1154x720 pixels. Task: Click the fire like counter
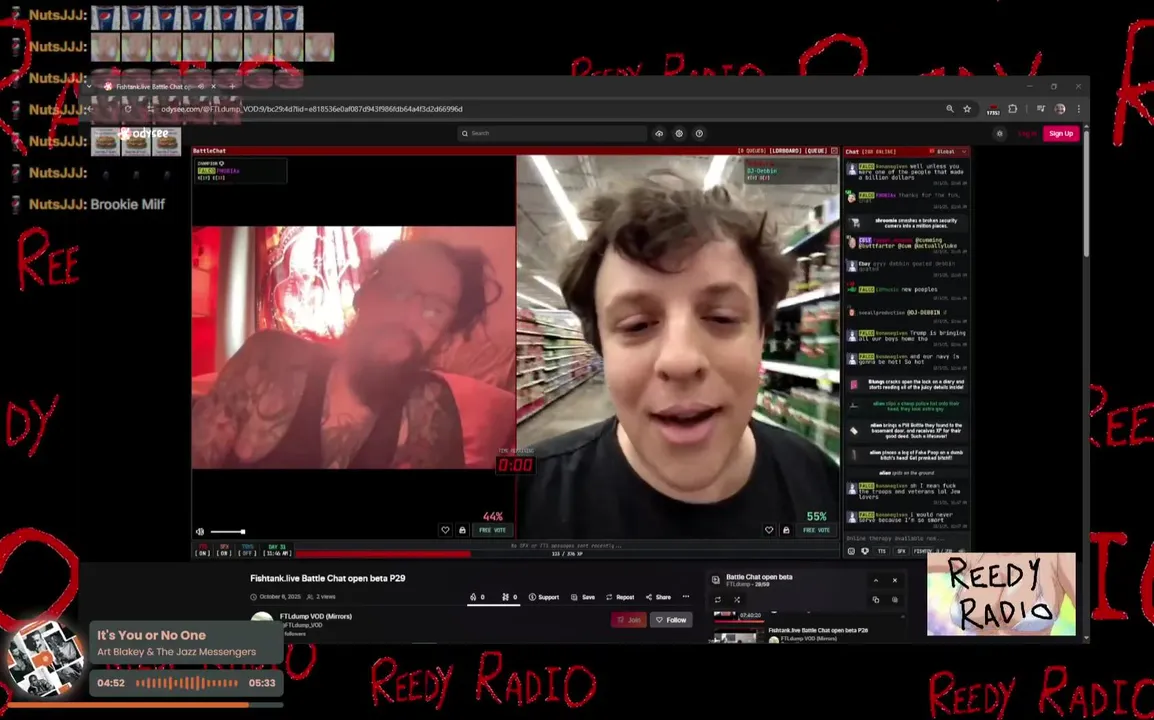(x=476, y=597)
